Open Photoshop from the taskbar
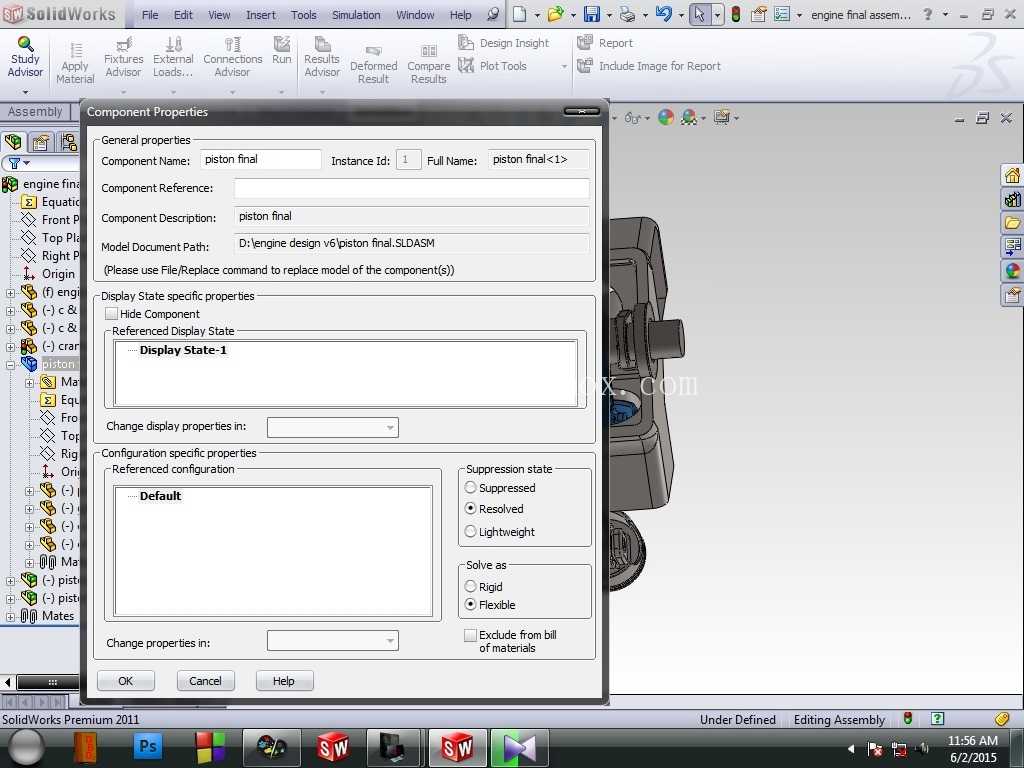Screen dimensions: 1024x768 point(148,747)
